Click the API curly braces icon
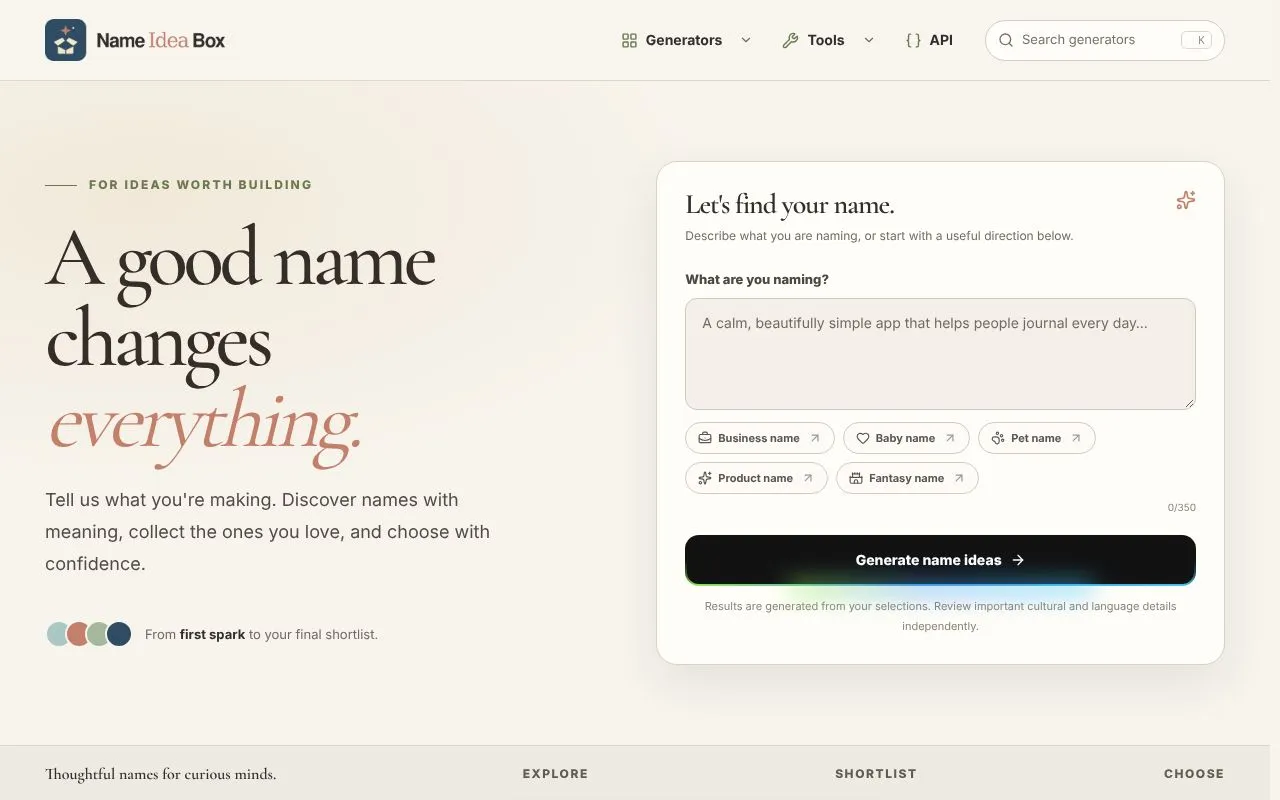This screenshot has width=1280, height=800. pos(913,41)
